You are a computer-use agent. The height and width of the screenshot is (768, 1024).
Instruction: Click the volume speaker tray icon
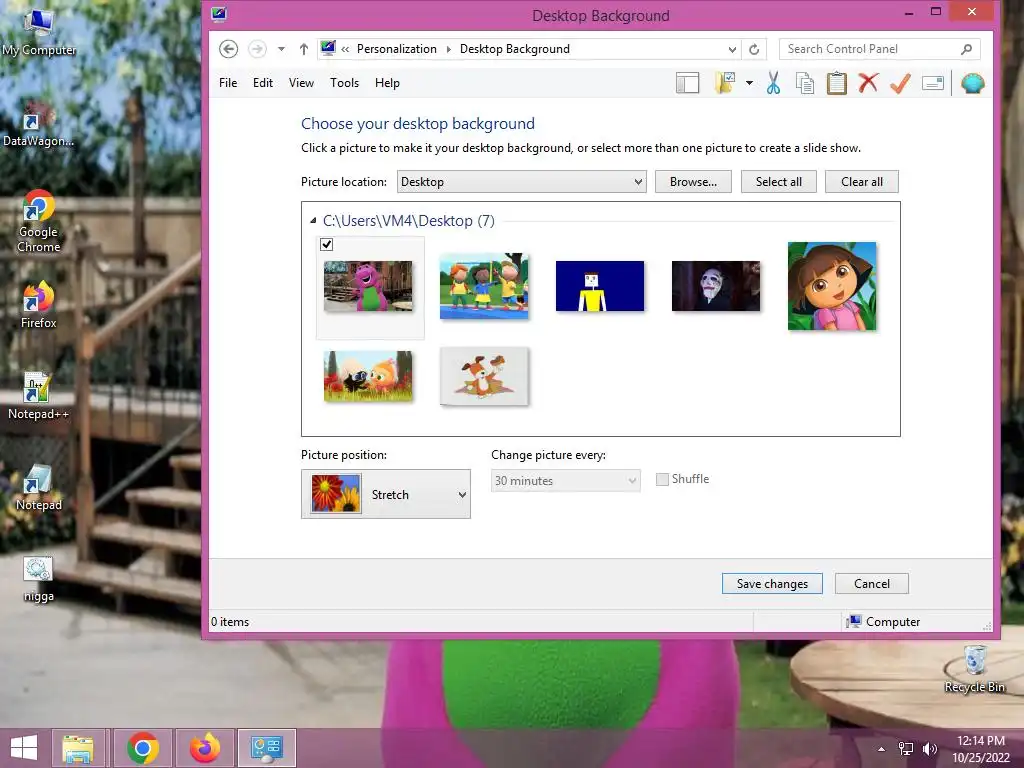(x=930, y=749)
